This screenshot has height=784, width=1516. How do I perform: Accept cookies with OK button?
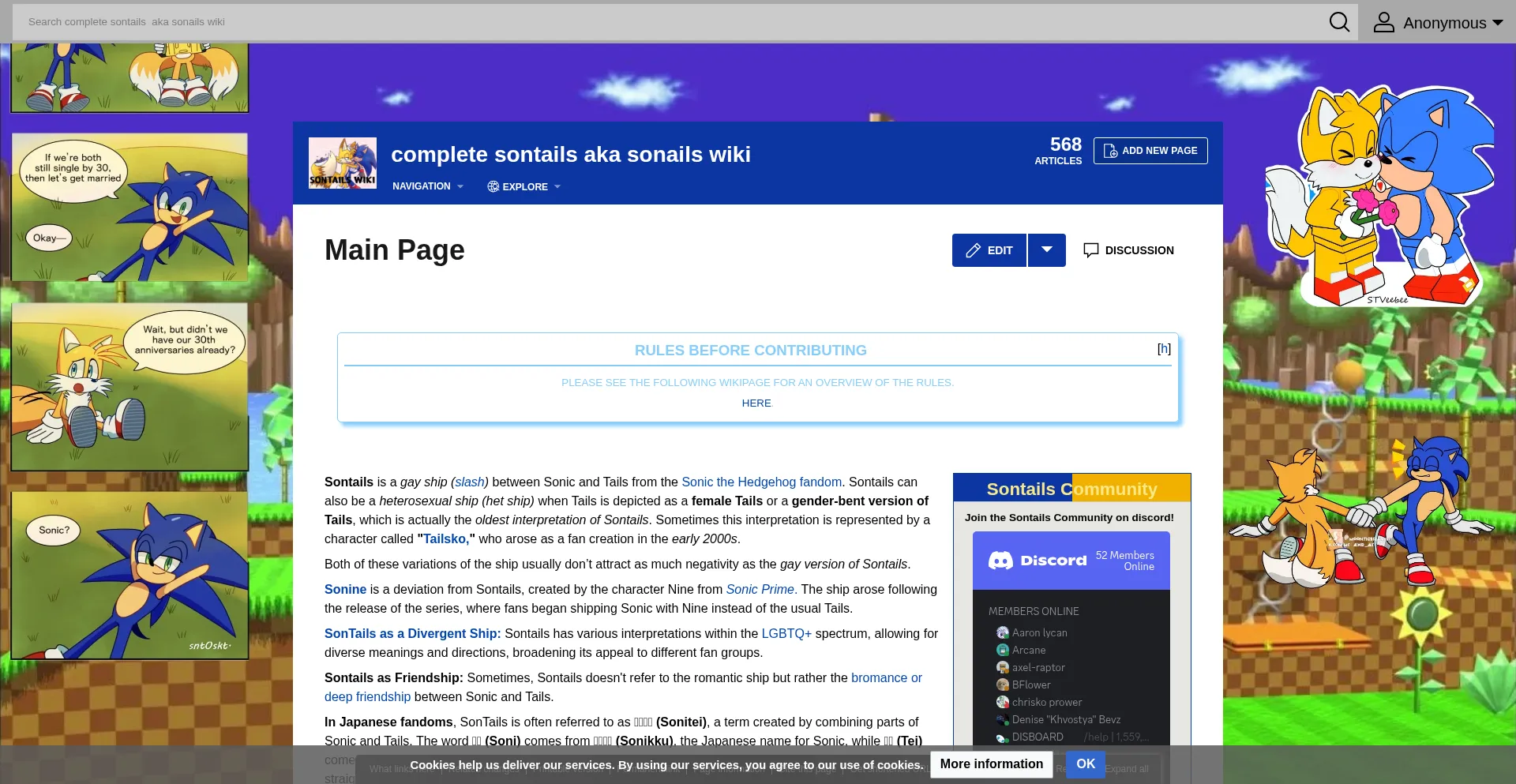[x=1085, y=764]
